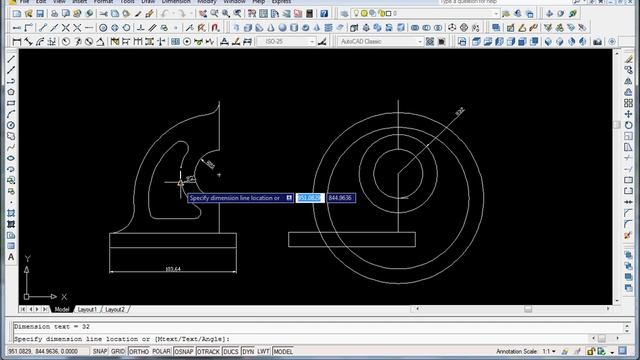640x360 pixels.
Task: Click the Help question mark icon
Action: (324, 13)
